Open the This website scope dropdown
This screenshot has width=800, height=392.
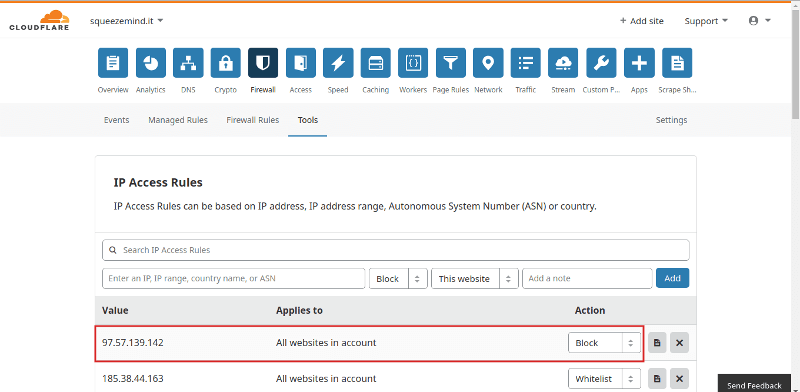click(x=475, y=279)
